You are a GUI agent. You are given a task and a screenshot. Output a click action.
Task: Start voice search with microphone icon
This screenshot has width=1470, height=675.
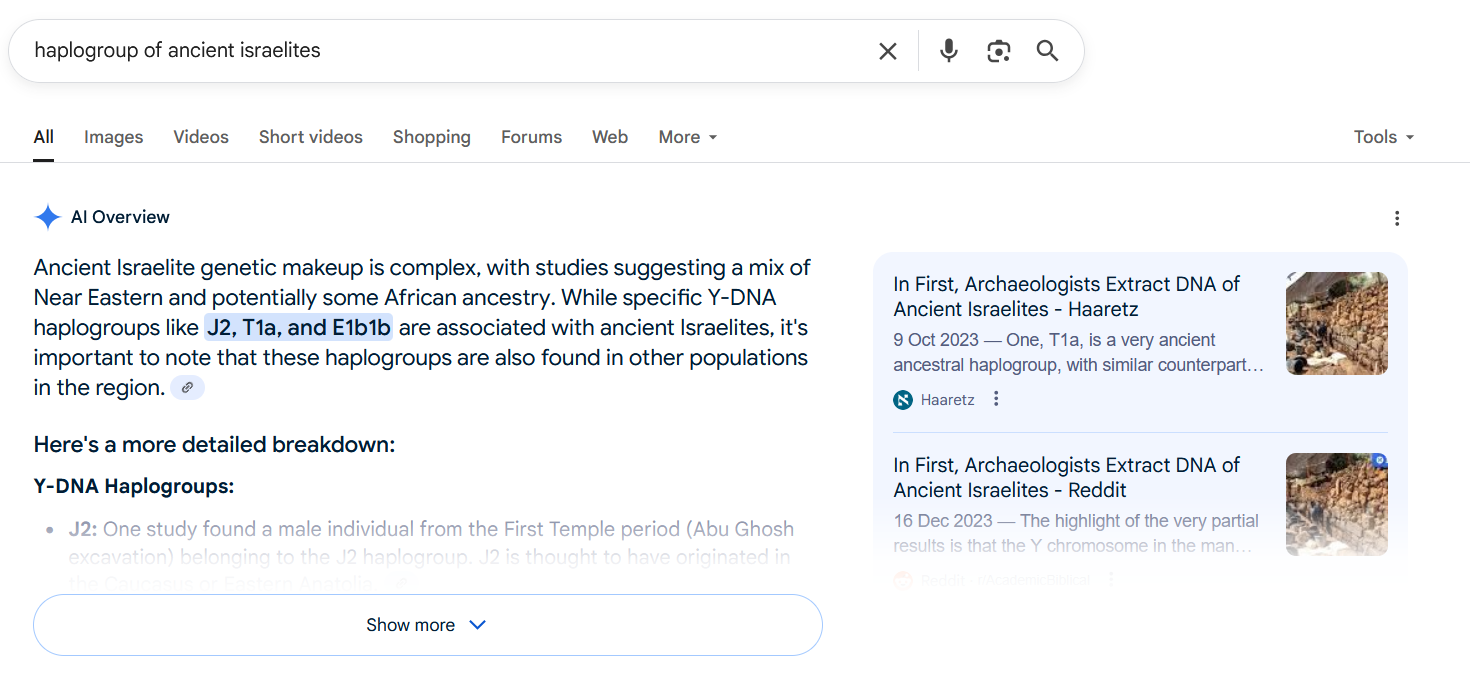click(949, 50)
